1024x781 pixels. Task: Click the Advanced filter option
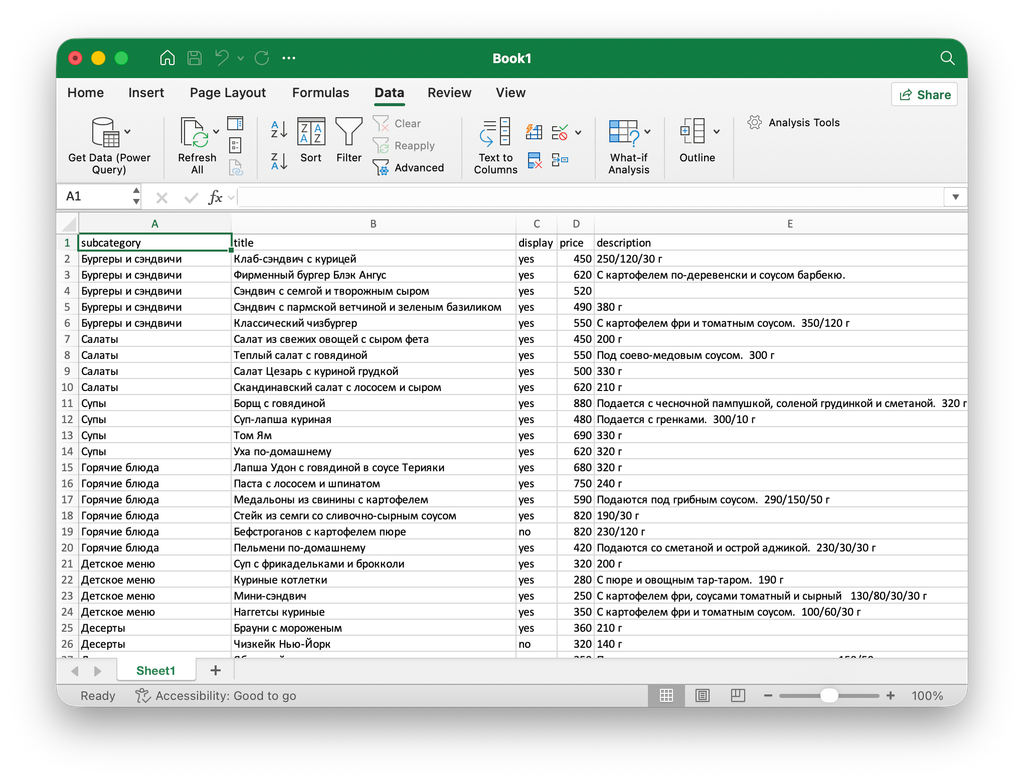(x=408, y=168)
